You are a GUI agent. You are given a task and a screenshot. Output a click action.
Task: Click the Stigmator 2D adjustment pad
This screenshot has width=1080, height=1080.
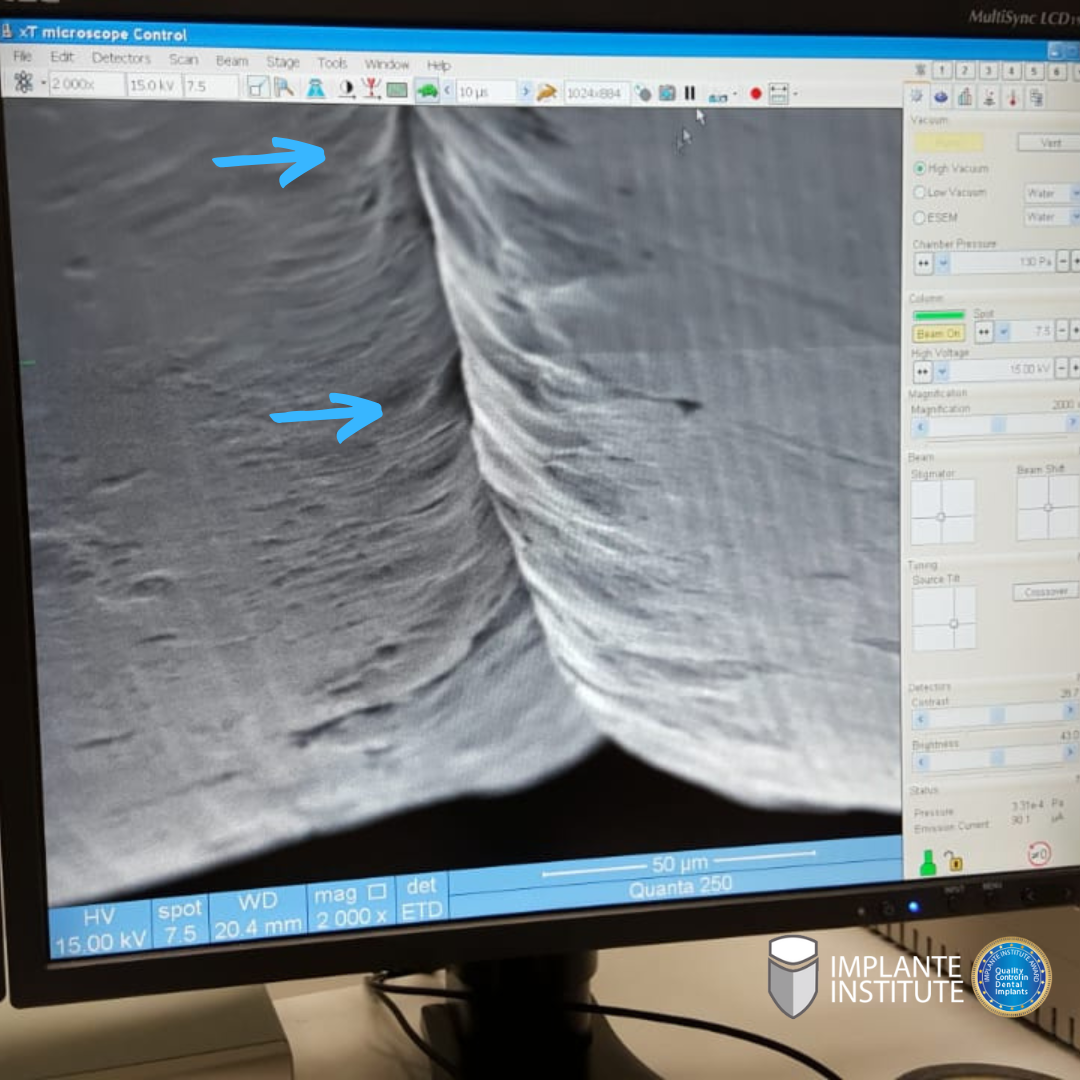[942, 512]
